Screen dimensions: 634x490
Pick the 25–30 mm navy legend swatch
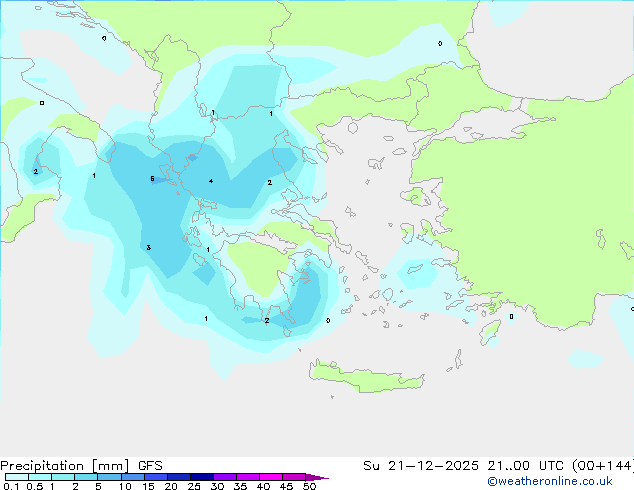[202, 477]
